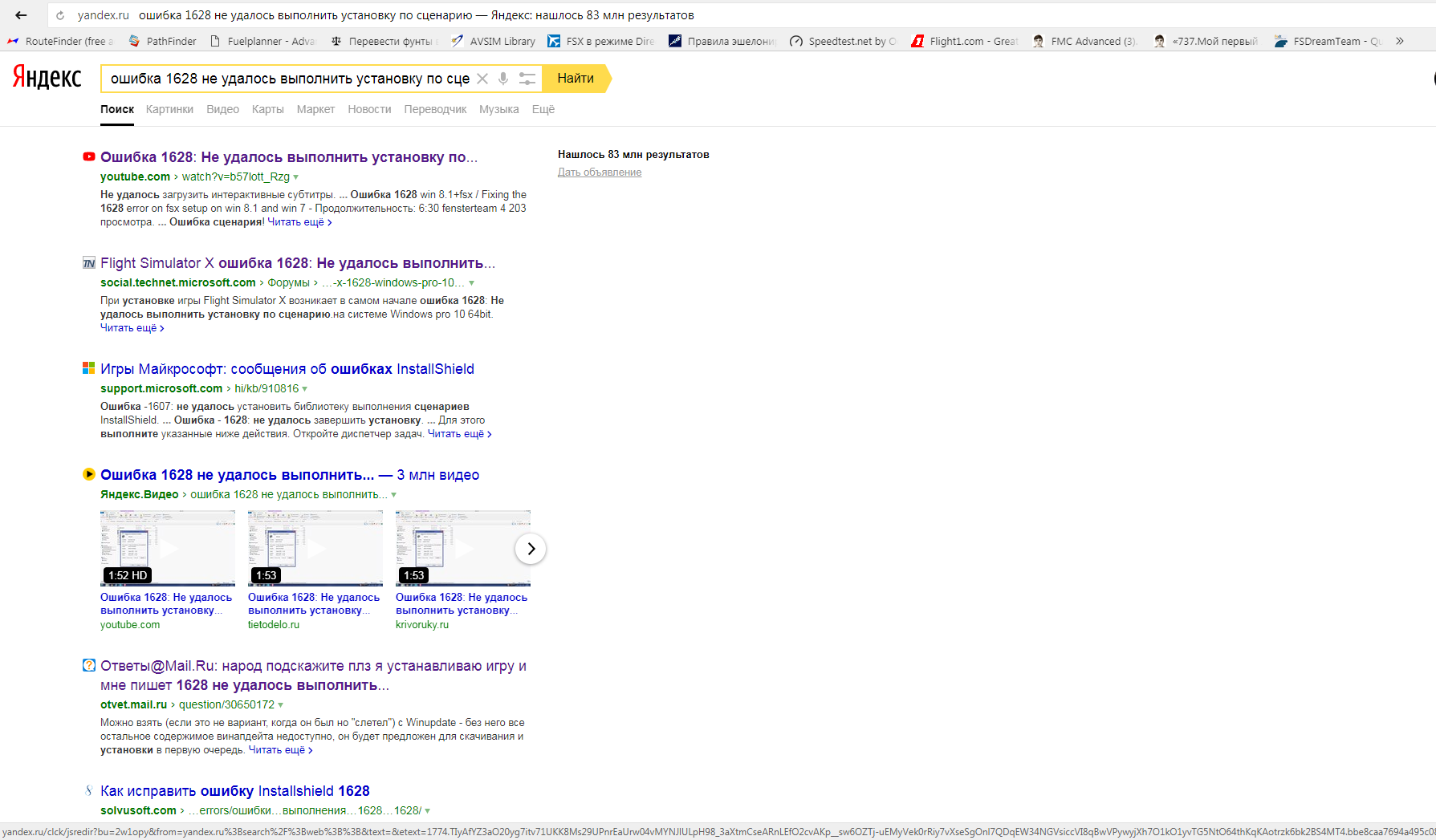Click the TechNet favicon beside Flight Simulator X result
1436x840 pixels.
89,263
